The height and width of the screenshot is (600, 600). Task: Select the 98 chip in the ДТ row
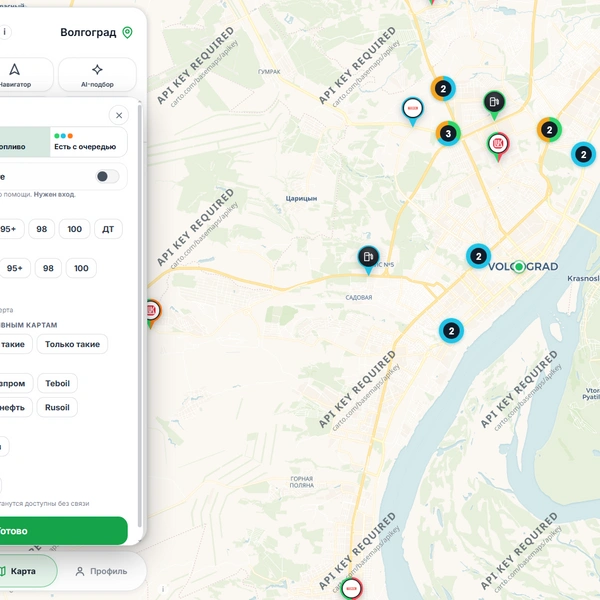42,229
